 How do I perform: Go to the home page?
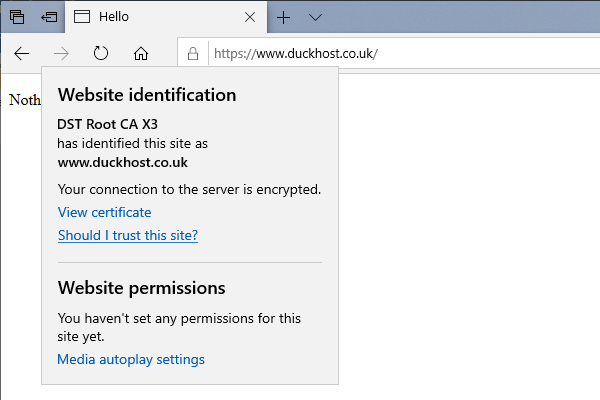click(x=141, y=53)
